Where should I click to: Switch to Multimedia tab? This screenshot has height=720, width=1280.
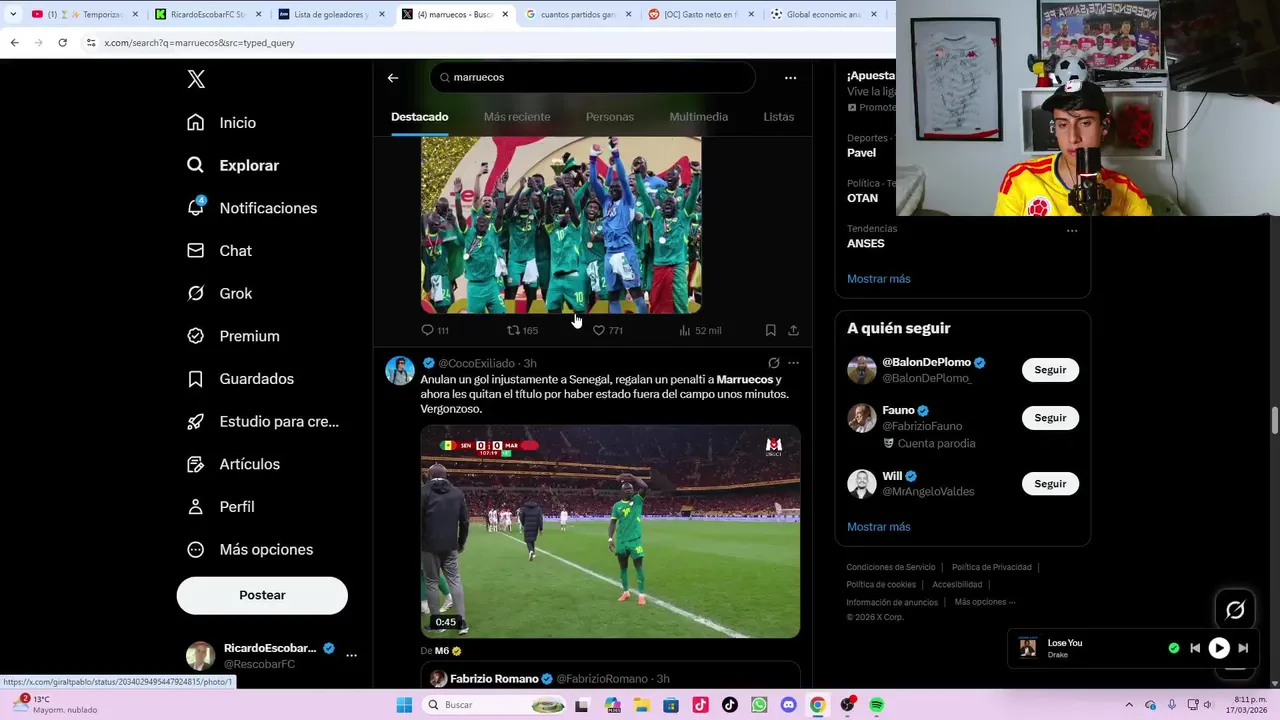[699, 117]
